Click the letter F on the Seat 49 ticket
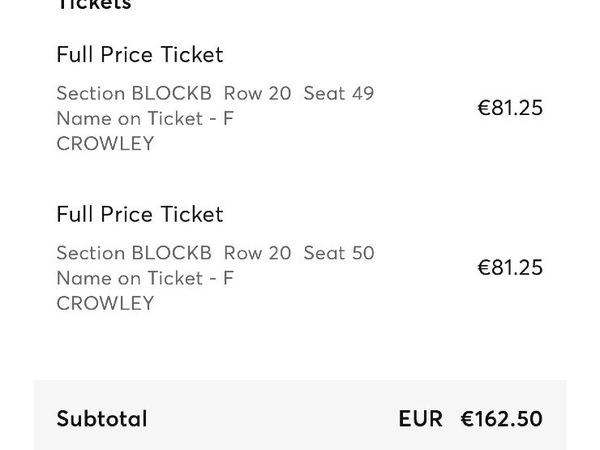 (x=228, y=119)
